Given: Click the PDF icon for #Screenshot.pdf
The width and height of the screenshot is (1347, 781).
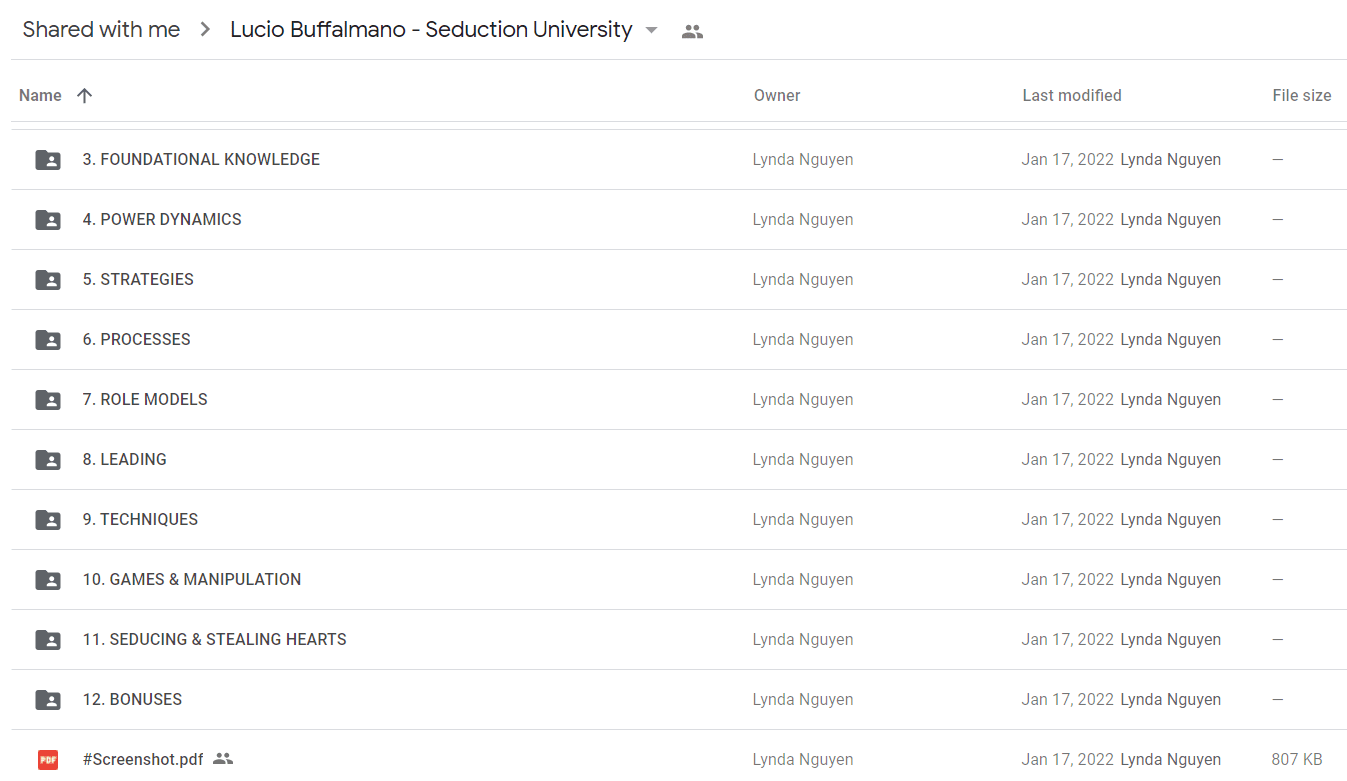Looking at the screenshot, I should click(x=48, y=760).
